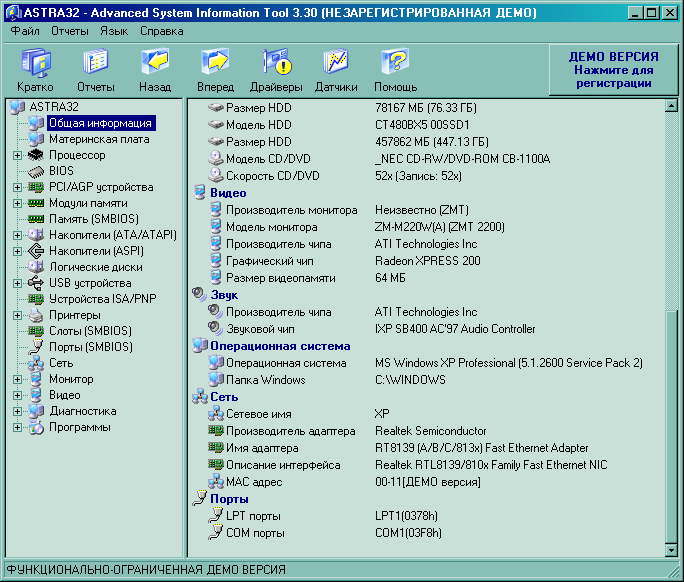The height and width of the screenshot is (582, 684).
Task: Click the application icon in title bar
Action: (x=14, y=13)
